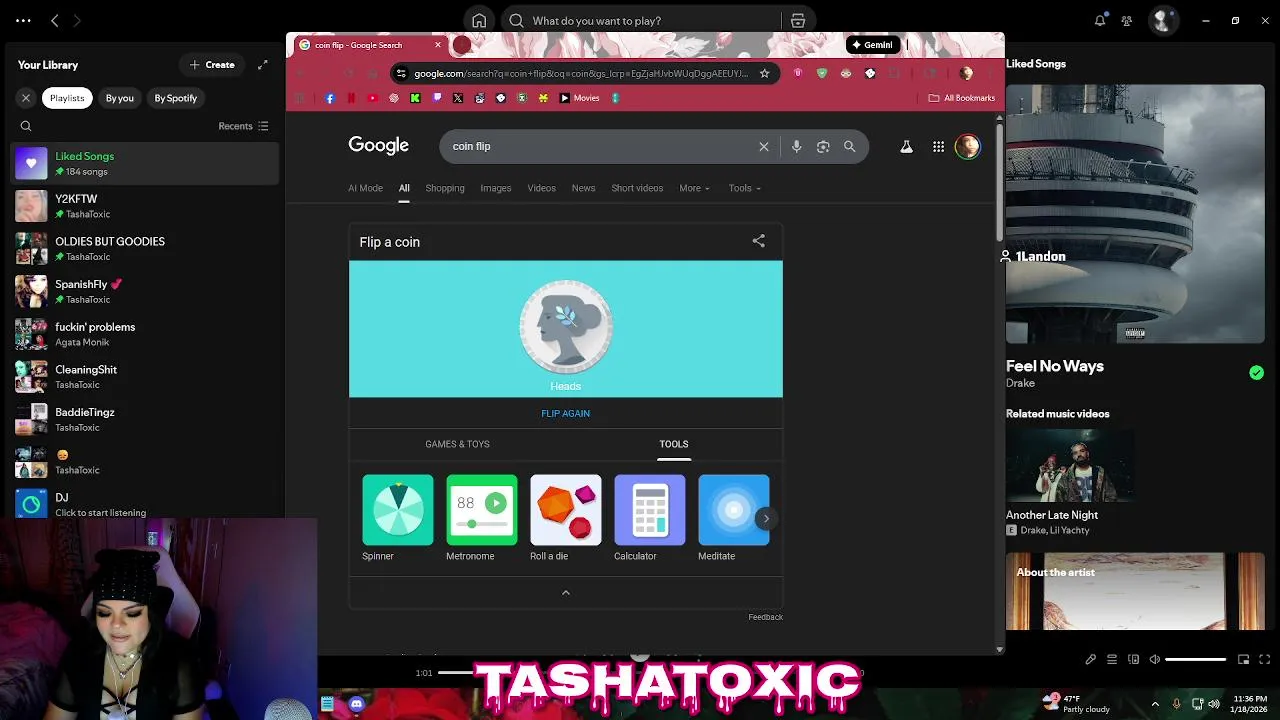1280x720 pixels.
Task: Enter Spotify full screen view
Action: (1265, 659)
